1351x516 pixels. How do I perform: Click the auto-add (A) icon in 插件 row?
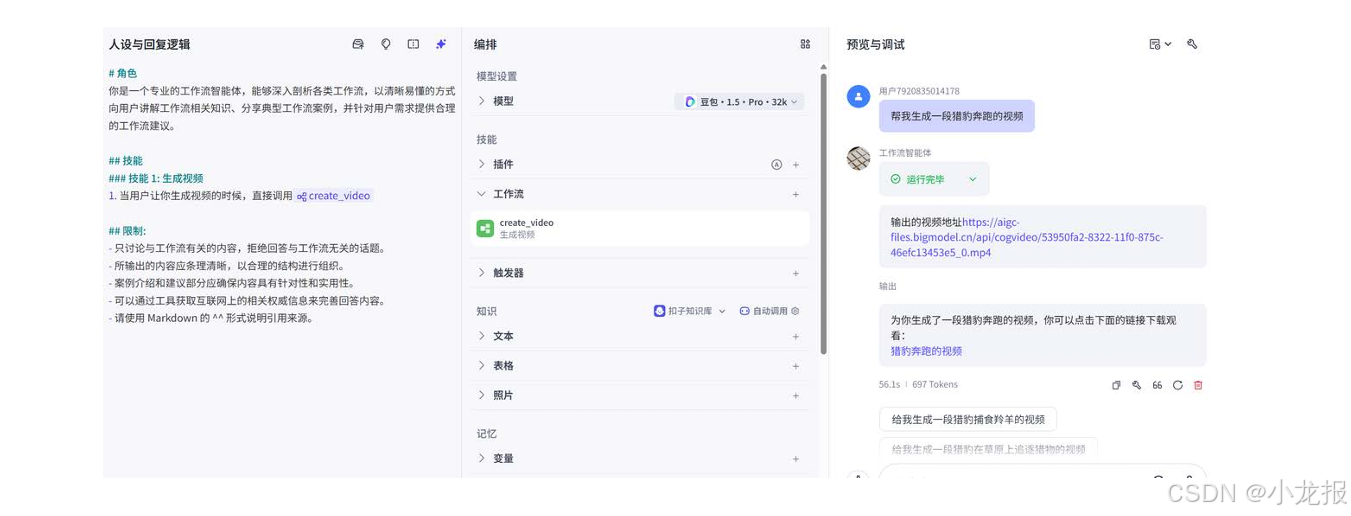pos(776,164)
